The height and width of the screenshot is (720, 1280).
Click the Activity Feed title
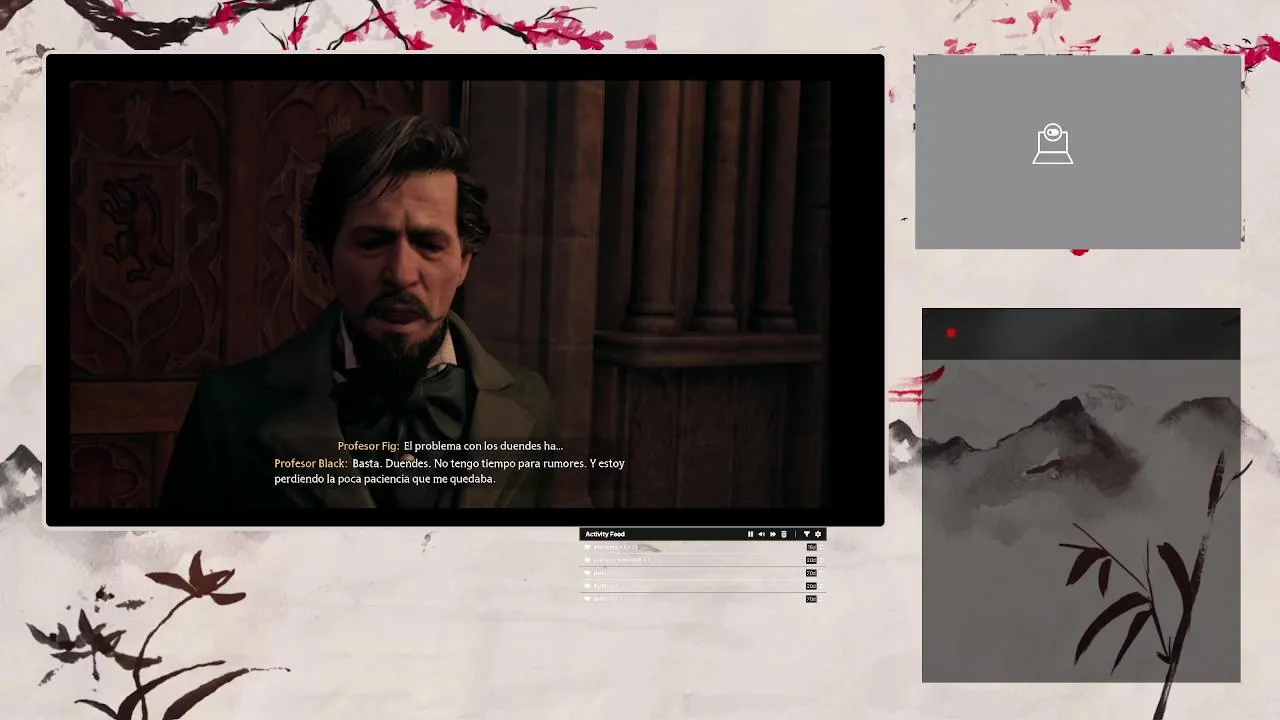(605, 534)
